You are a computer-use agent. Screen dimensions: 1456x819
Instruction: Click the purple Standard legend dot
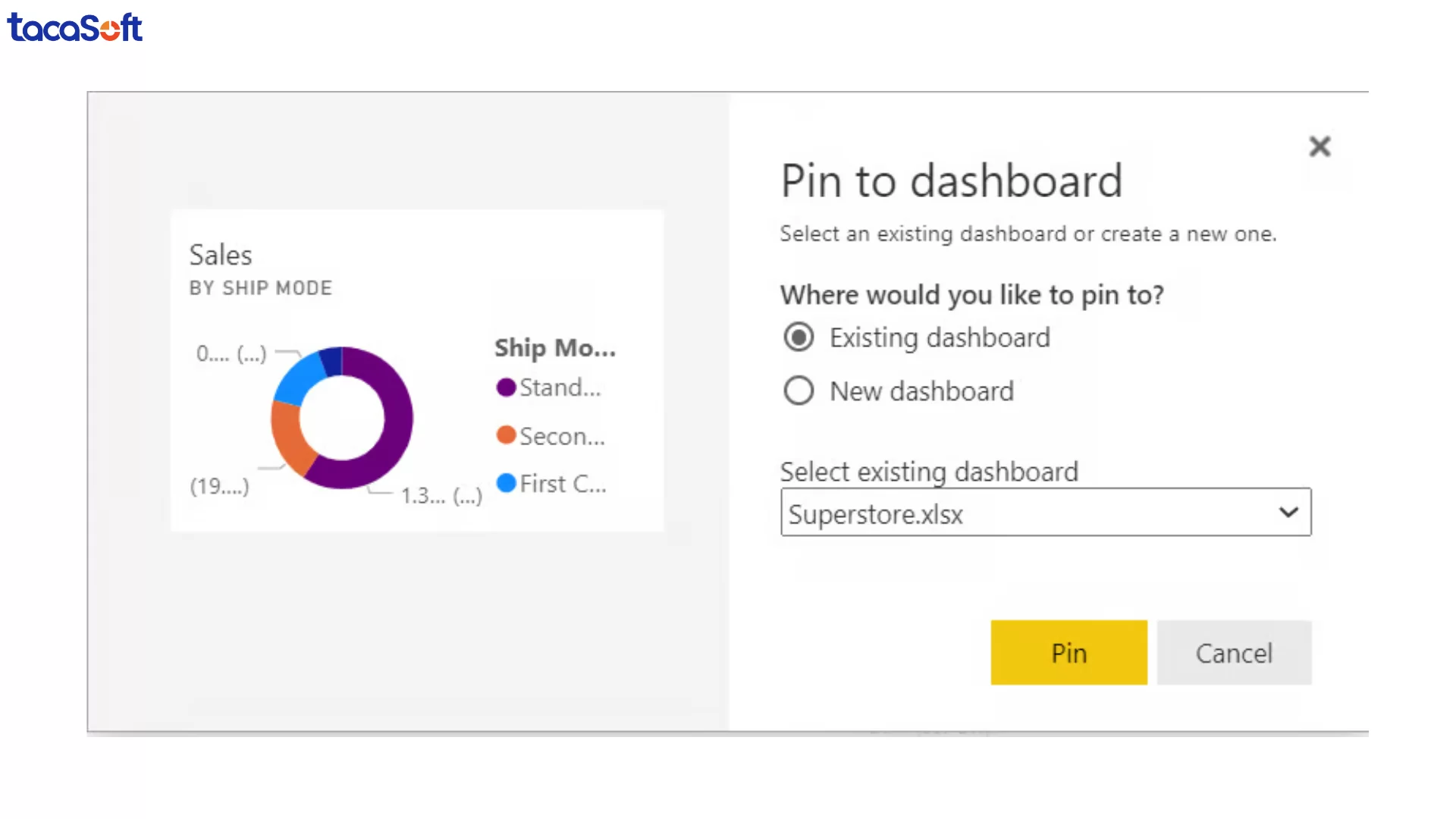coord(505,387)
